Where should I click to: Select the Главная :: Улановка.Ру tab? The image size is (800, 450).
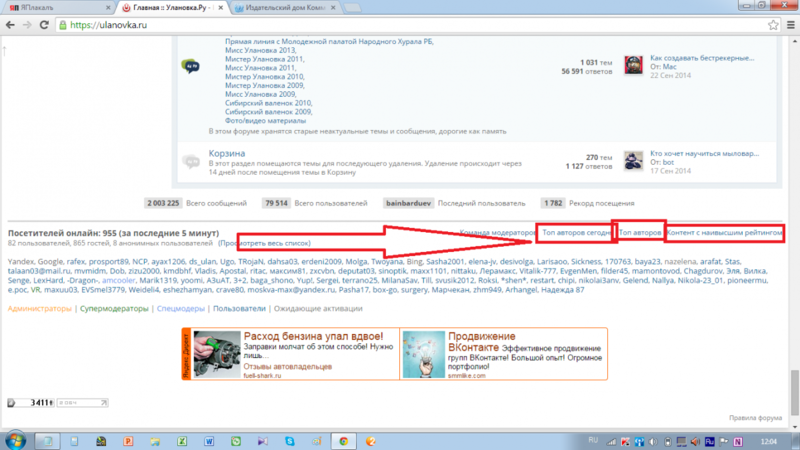171,8
